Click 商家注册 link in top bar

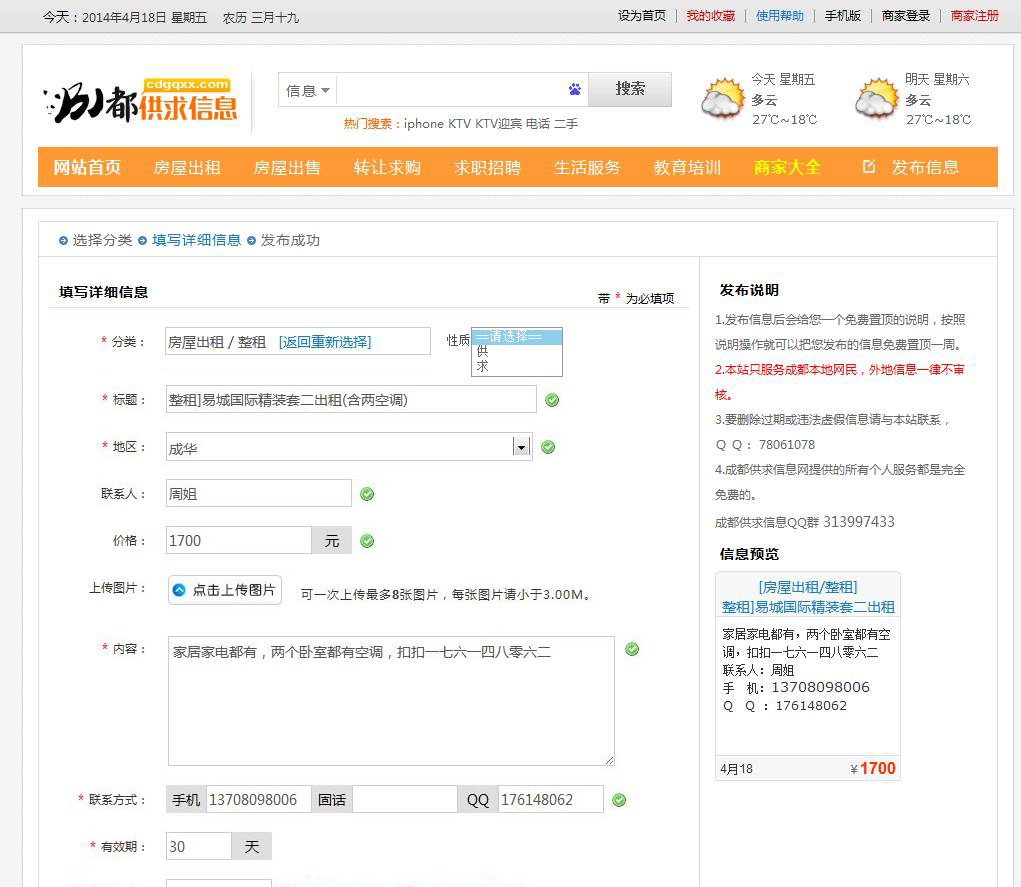pos(974,16)
